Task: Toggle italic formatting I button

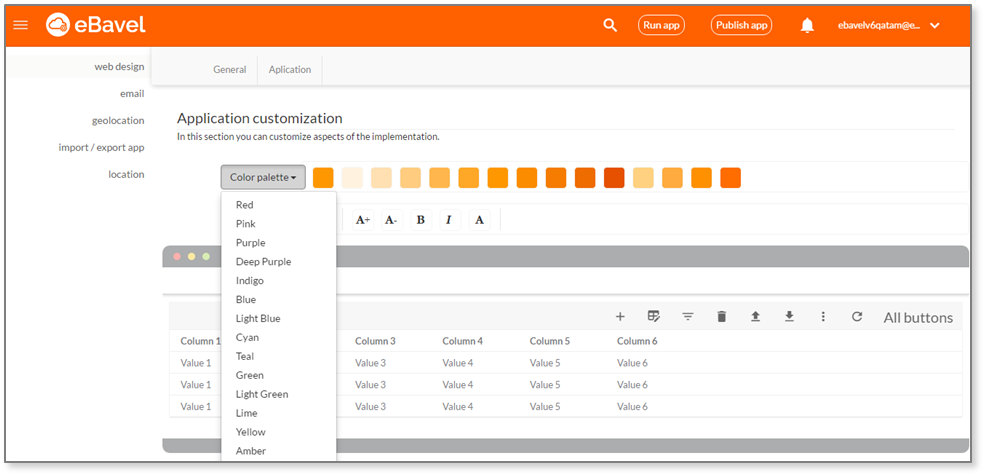Action: tap(450, 220)
